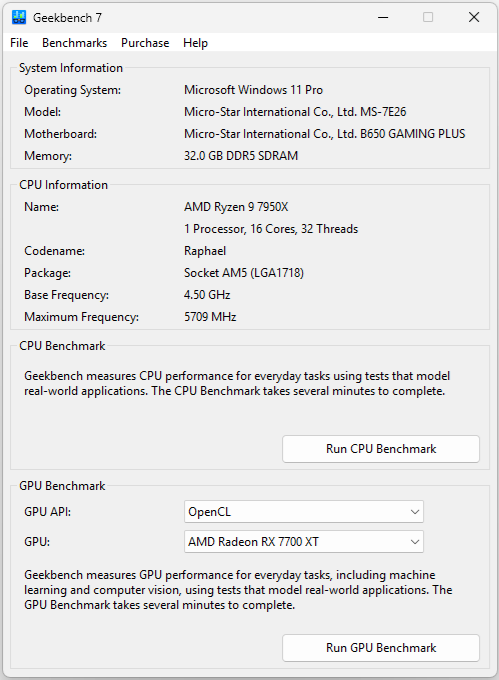Click the AMD Ryzen 9 7950X name value
This screenshot has height=680, width=499.
(236, 207)
